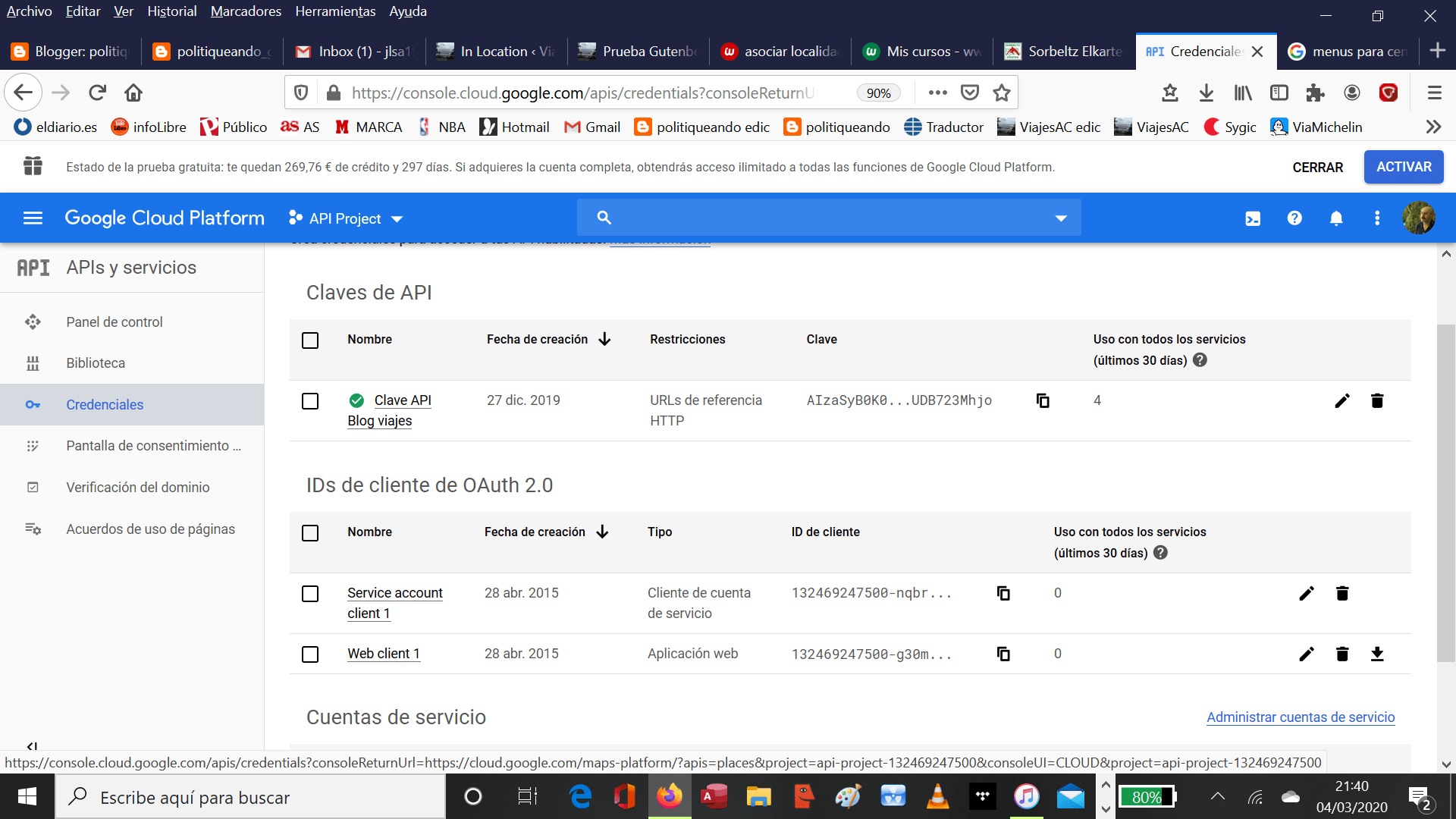
Task: Click the page vertical scrollbar
Action: pos(1446,493)
